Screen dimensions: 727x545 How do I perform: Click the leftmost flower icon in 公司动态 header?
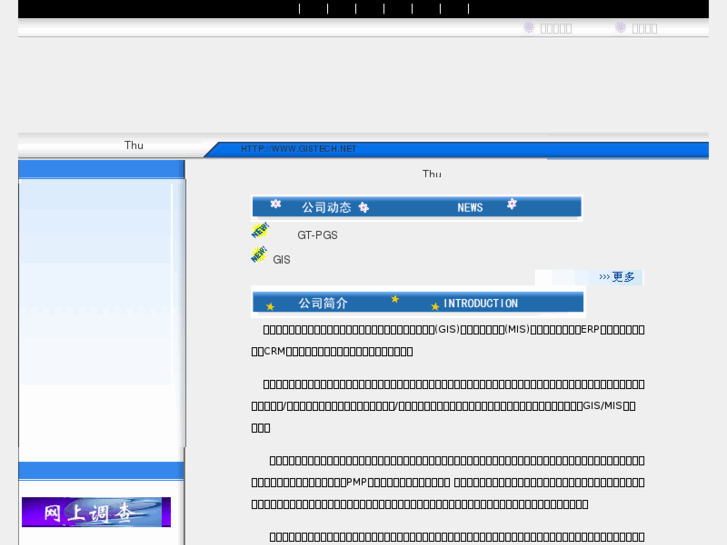click(x=275, y=204)
